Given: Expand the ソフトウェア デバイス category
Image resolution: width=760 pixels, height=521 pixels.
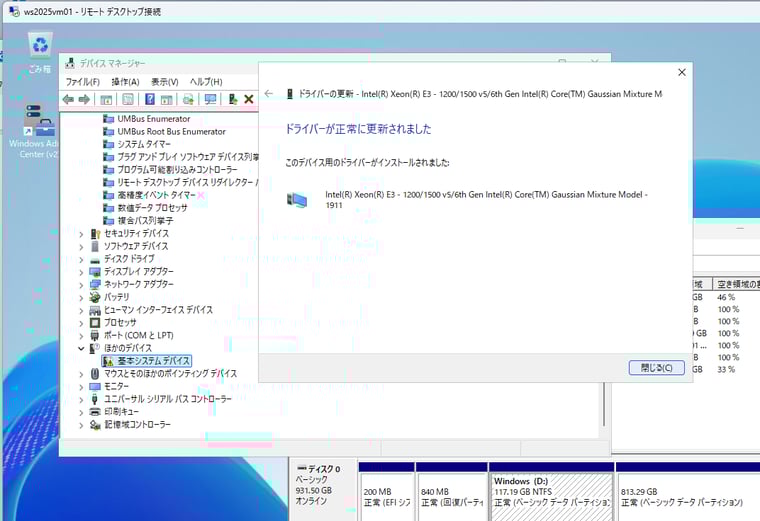Looking at the screenshot, I should pyautogui.click(x=81, y=246).
